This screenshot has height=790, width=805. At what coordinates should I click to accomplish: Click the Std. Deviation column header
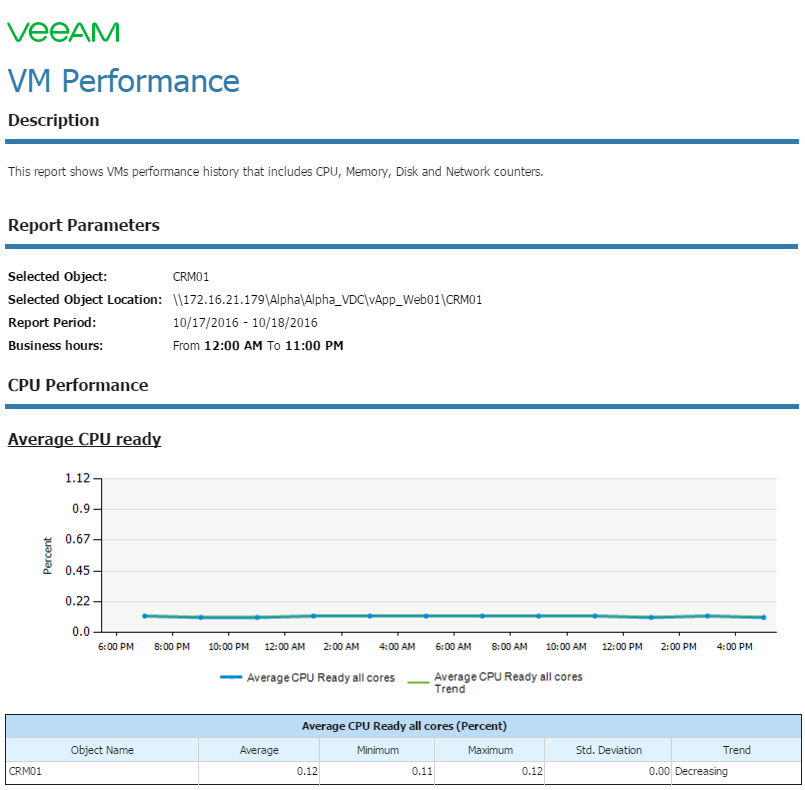click(609, 750)
